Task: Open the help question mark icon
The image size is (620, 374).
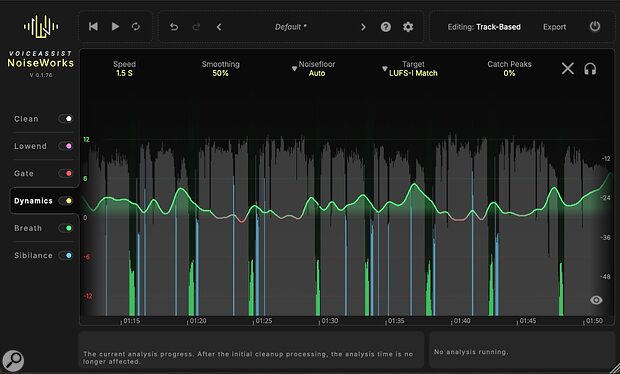Action: tap(386, 27)
